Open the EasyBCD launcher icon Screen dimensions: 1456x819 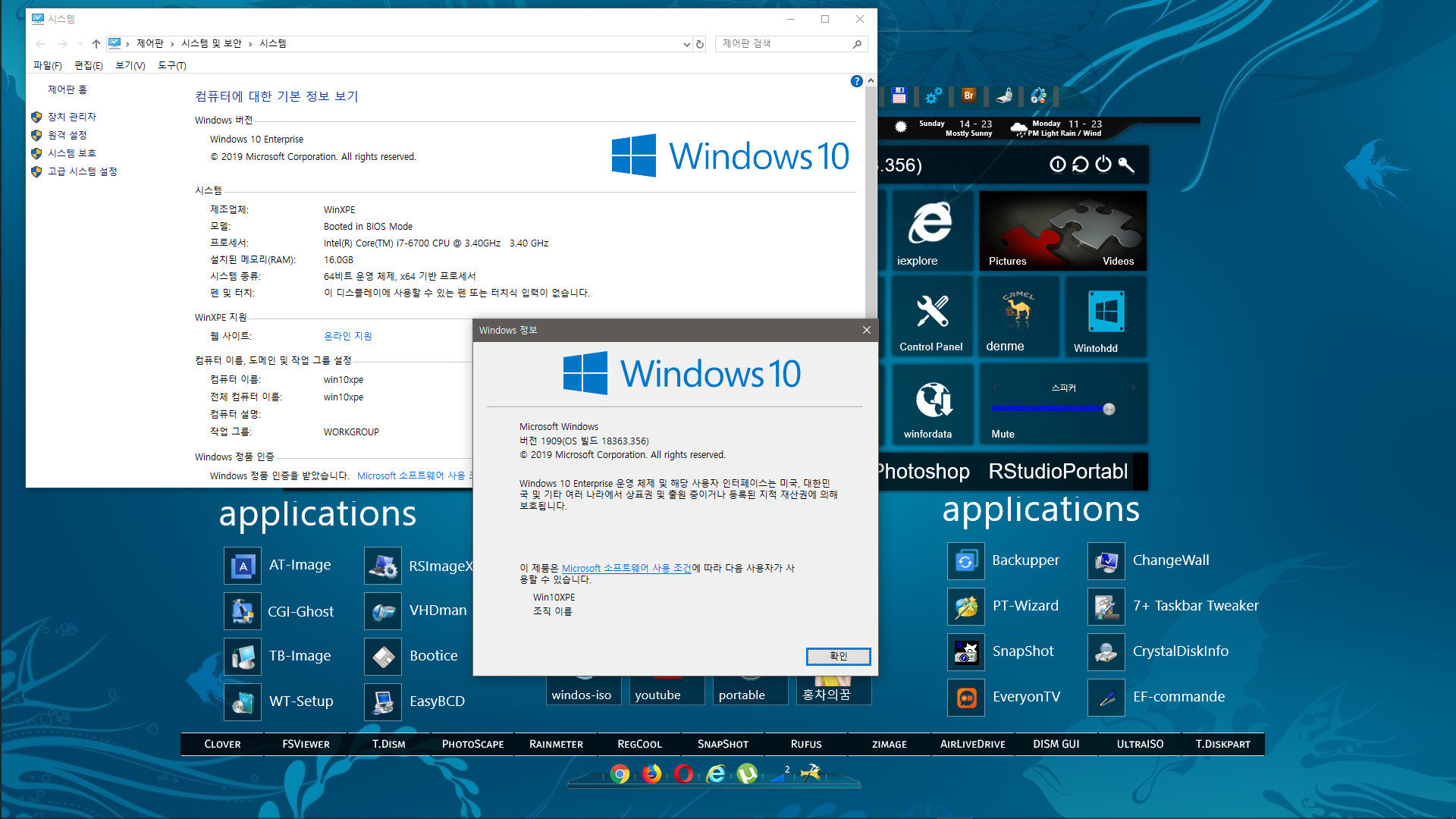tap(383, 702)
